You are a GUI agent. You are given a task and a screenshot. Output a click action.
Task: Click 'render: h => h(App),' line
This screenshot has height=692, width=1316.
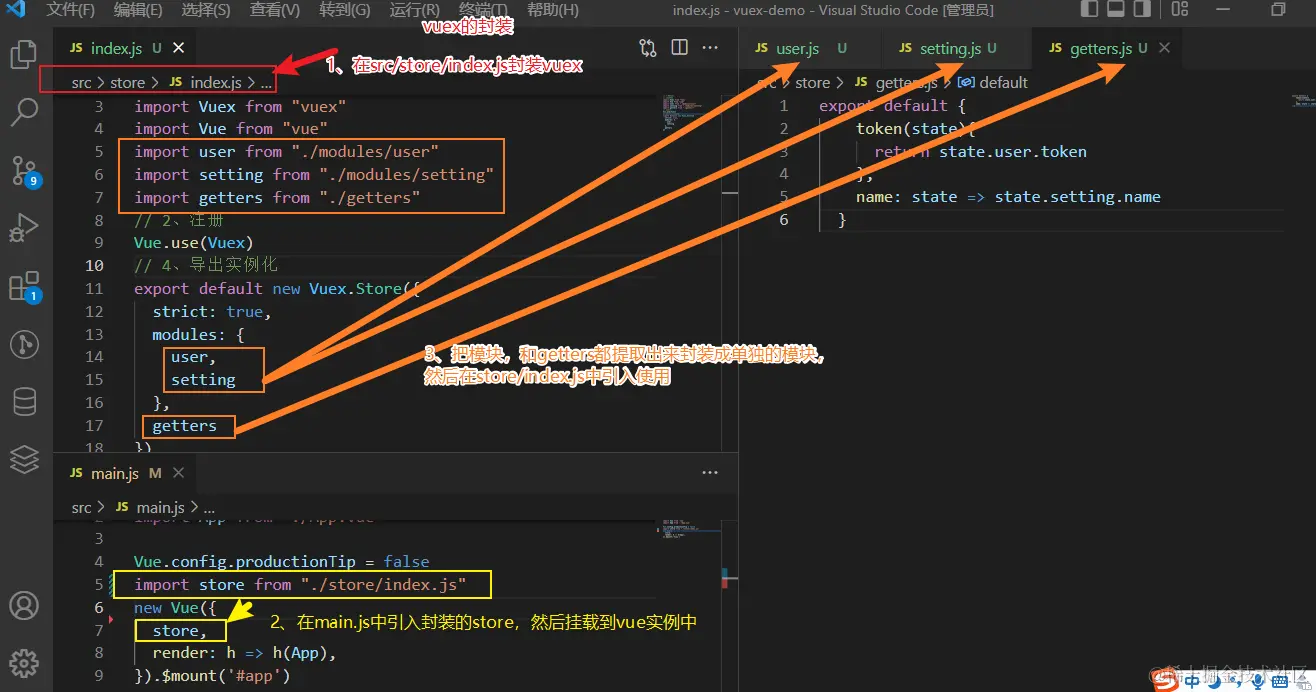click(x=244, y=652)
